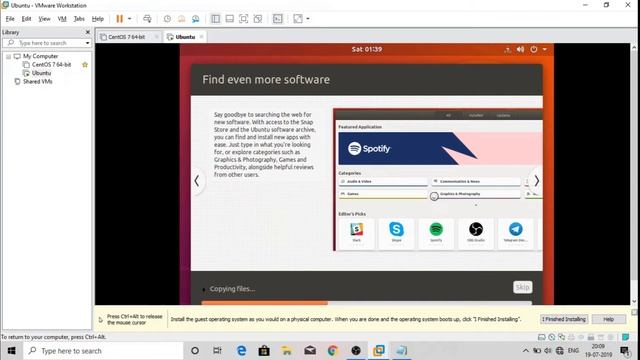Close the Ubuntu tab
The image size is (640, 360).
click(201, 37)
